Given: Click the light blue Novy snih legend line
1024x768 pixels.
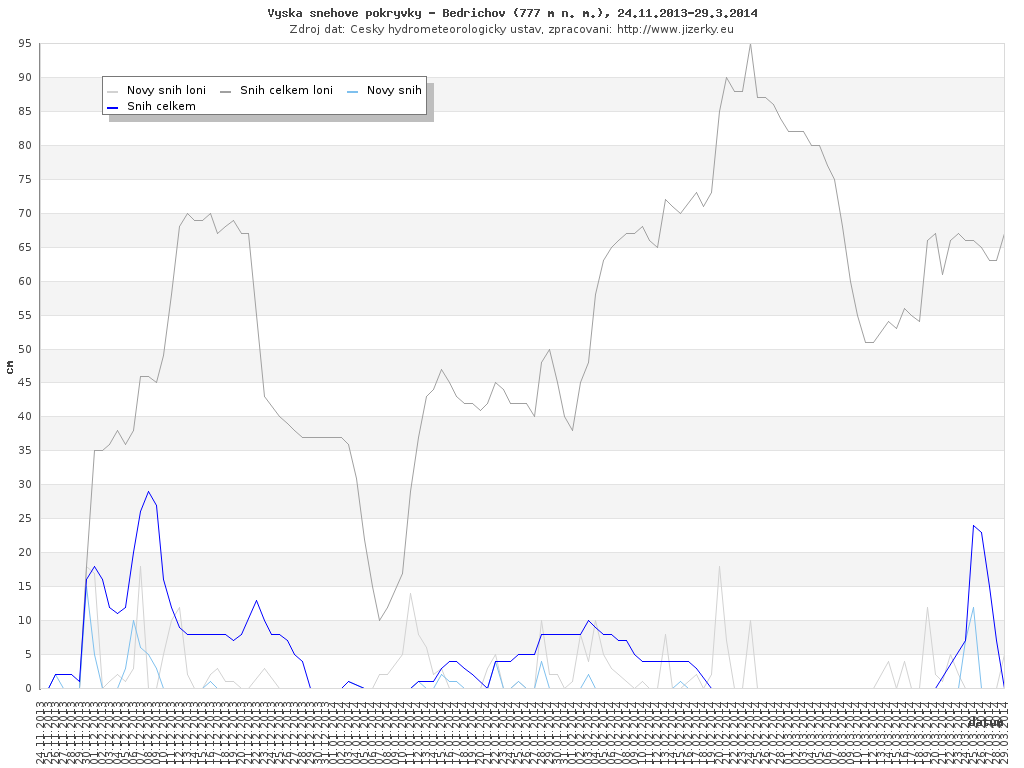Looking at the screenshot, I should tap(353, 91).
